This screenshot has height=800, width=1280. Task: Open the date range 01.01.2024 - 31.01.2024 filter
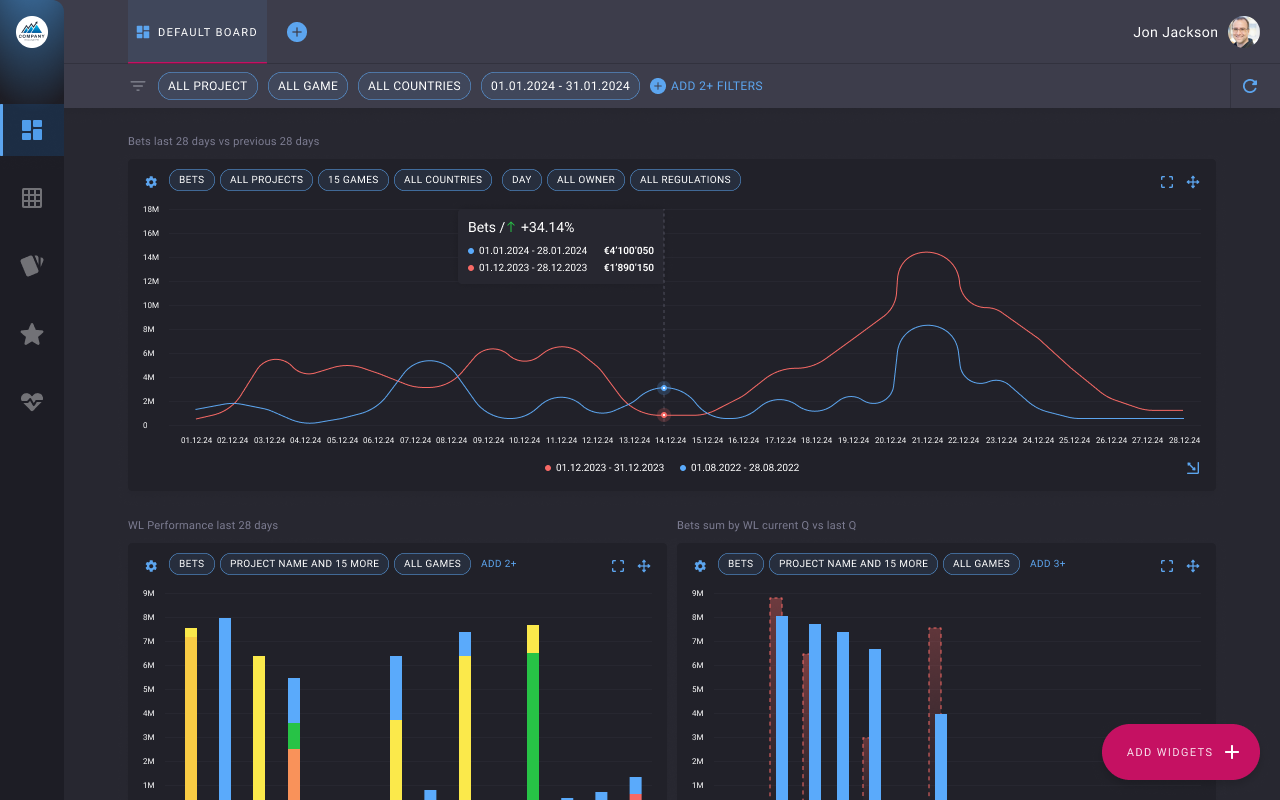(560, 86)
